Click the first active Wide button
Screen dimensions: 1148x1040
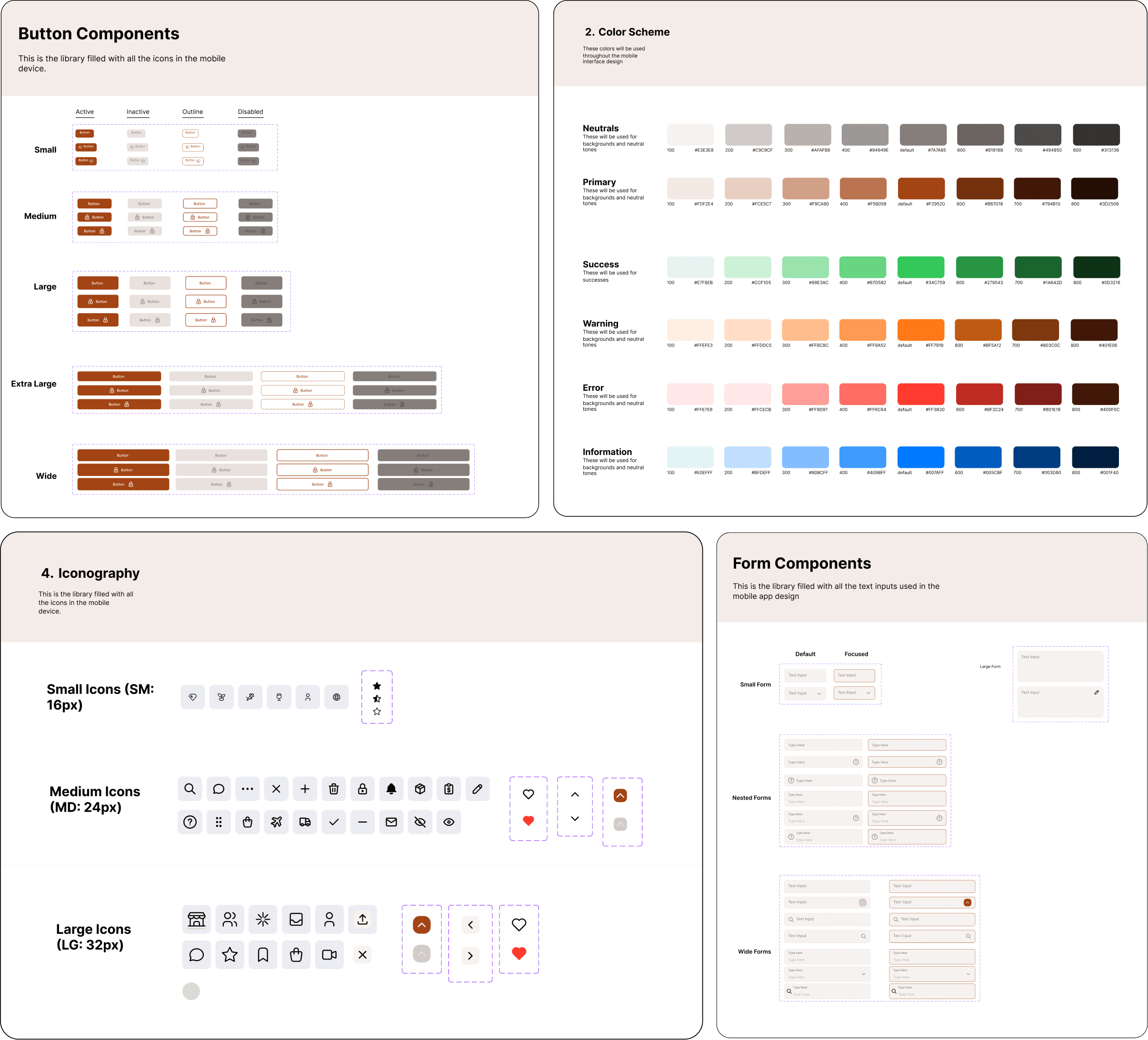pyautogui.click(x=123, y=456)
